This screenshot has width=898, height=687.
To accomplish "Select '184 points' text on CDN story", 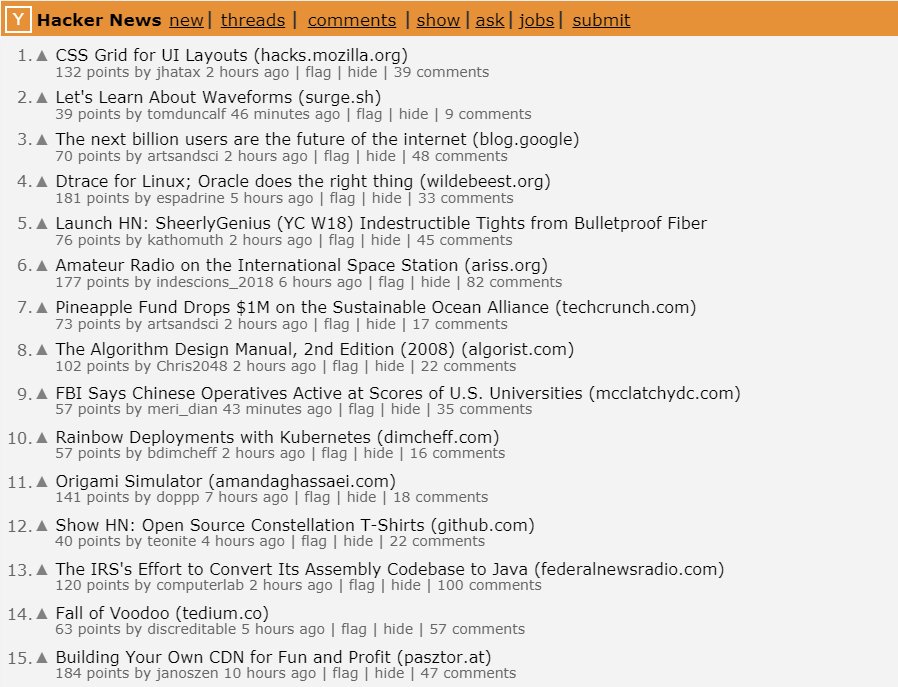I will (92, 673).
